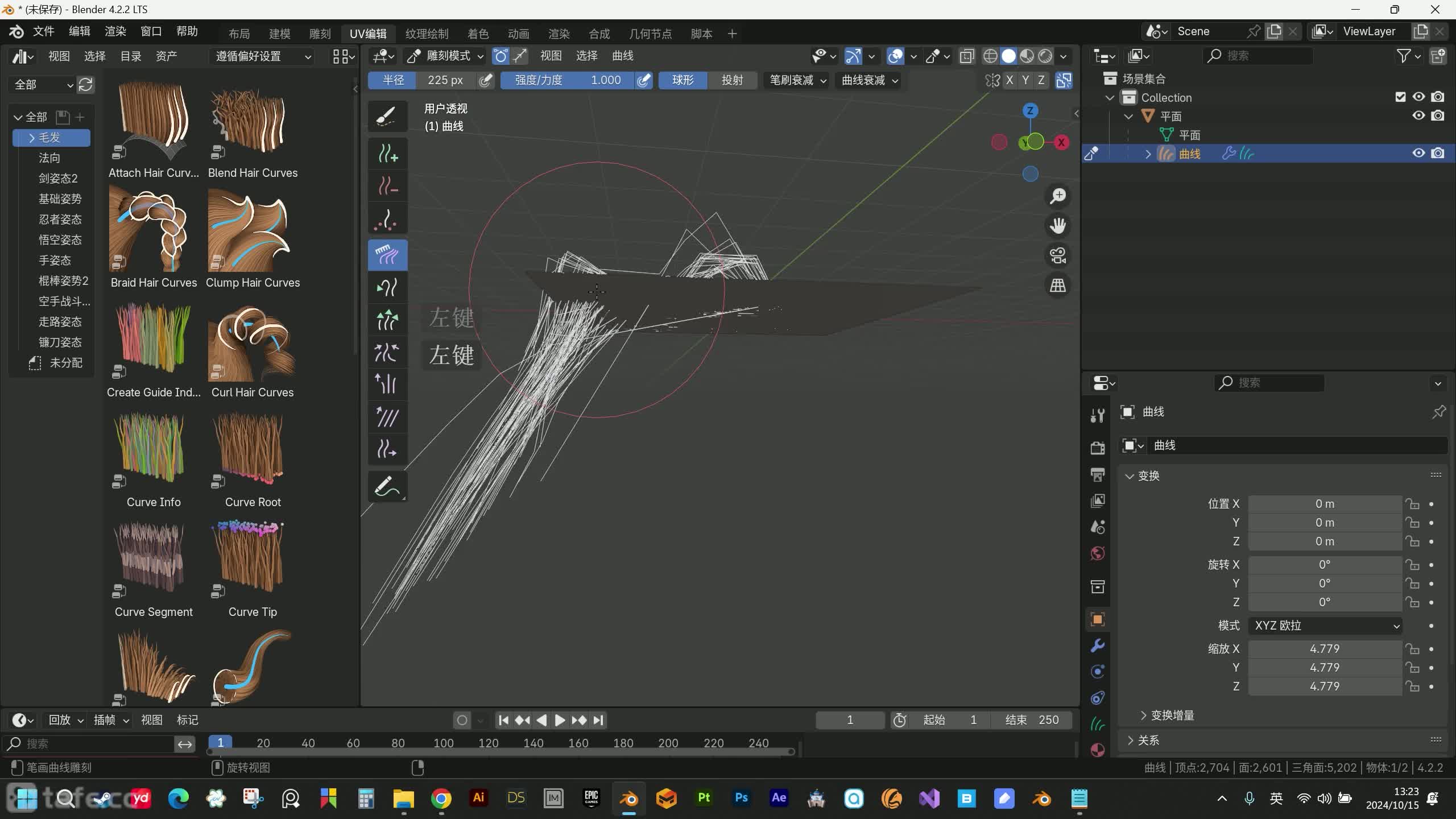
Task: Open Chrome from the taskbar
Action: [441, 799]
